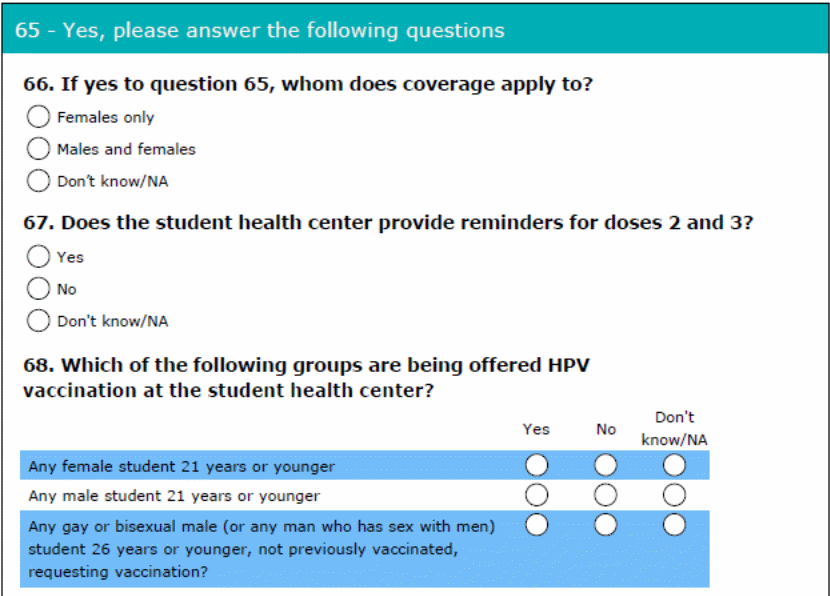
Task: Mark Don't know/NA for female student row
Action: (x=675, y=466)
